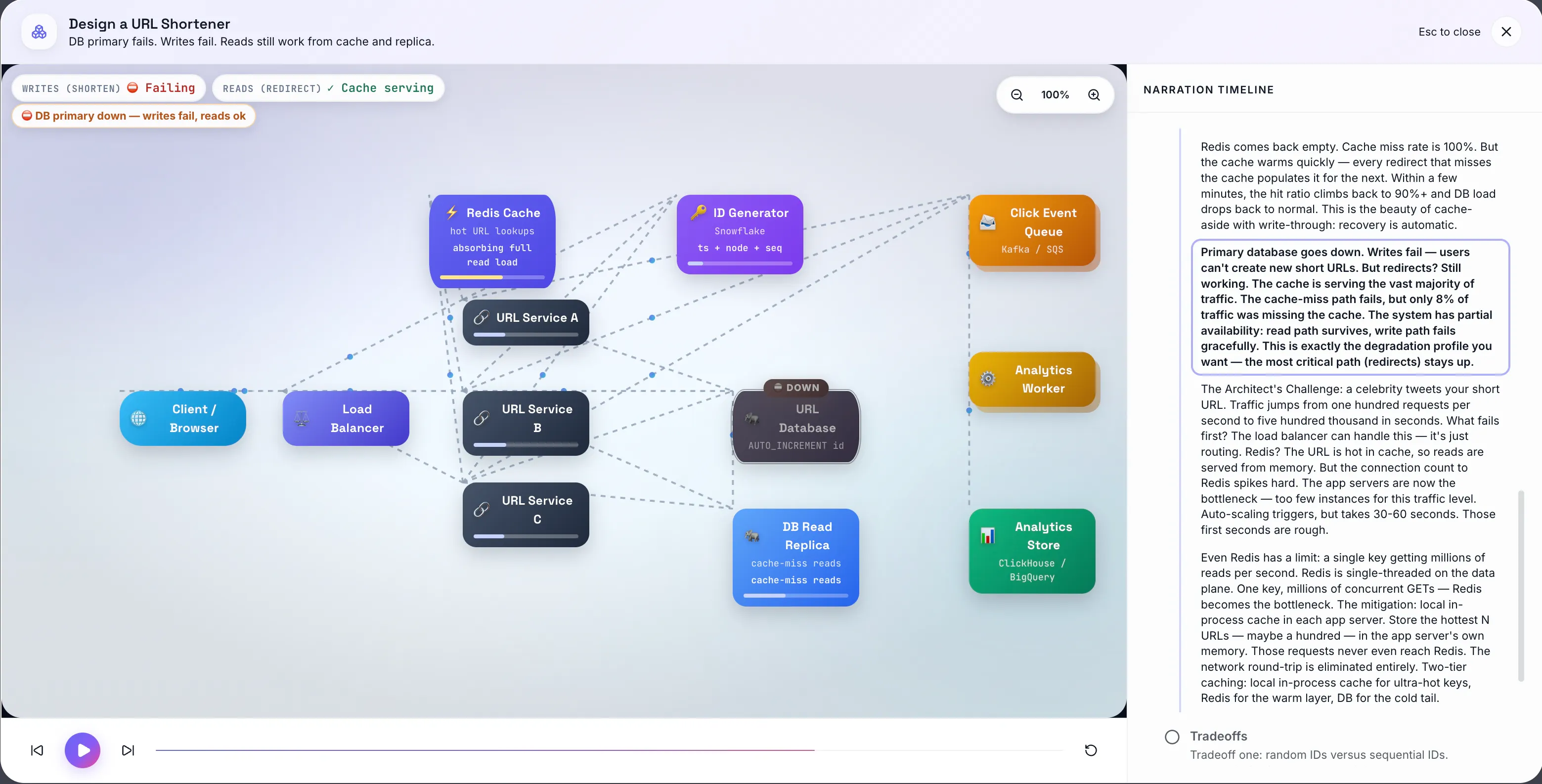Zoom in the diagram canvas
This screenshot has height=784, width=1542.
point(1094,94)
